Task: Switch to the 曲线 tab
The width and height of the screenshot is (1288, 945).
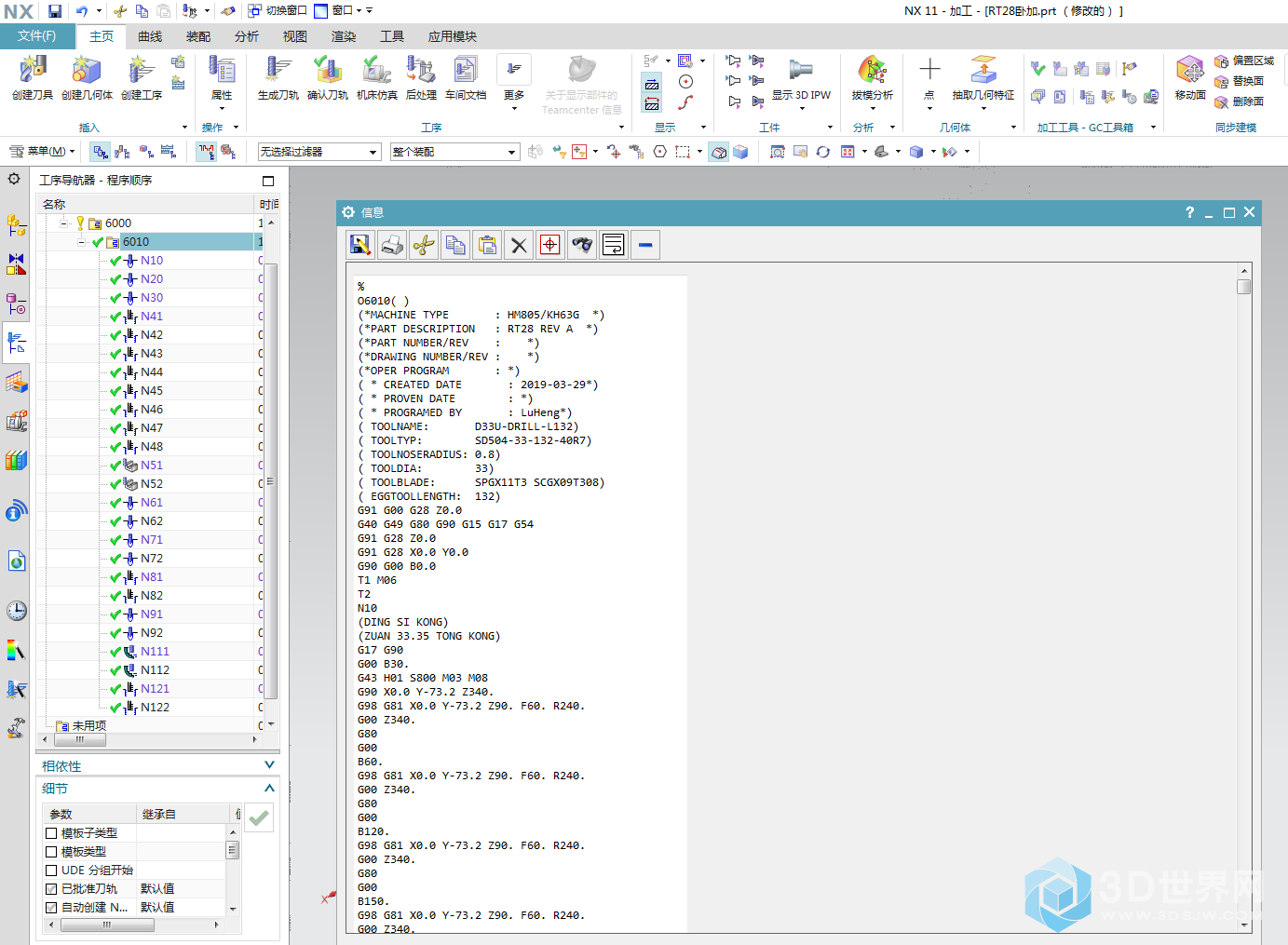Action: click(150, 36)
